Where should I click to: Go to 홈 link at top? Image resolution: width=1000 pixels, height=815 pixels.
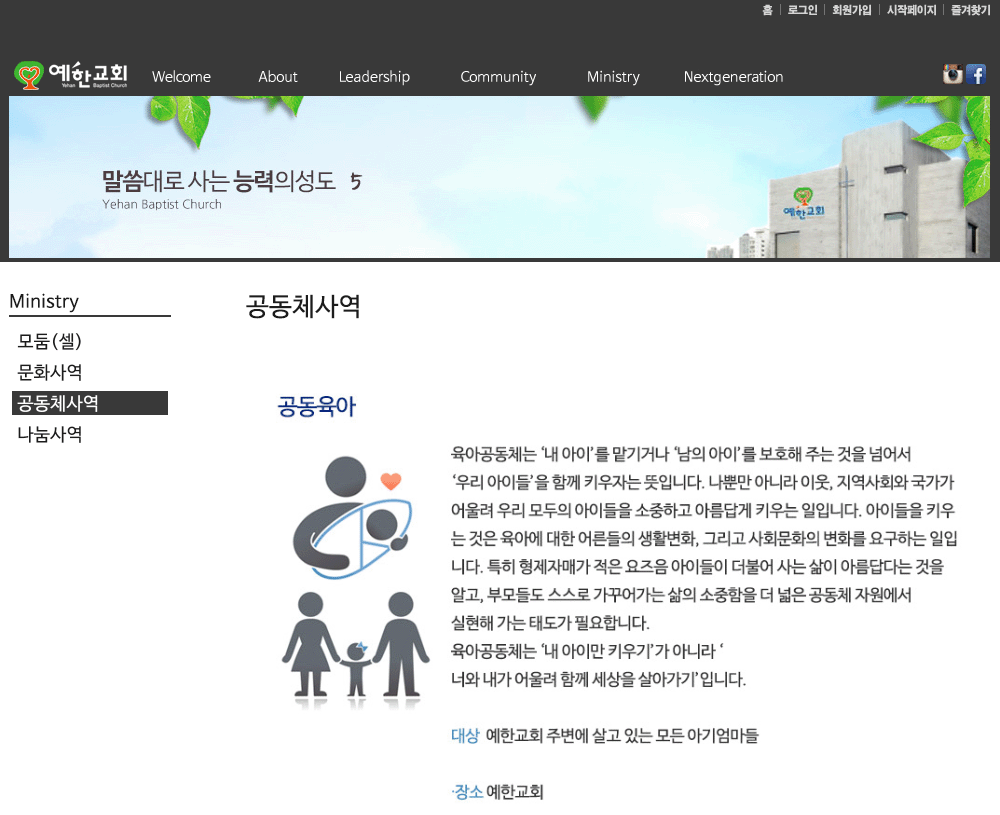(767, 10)
